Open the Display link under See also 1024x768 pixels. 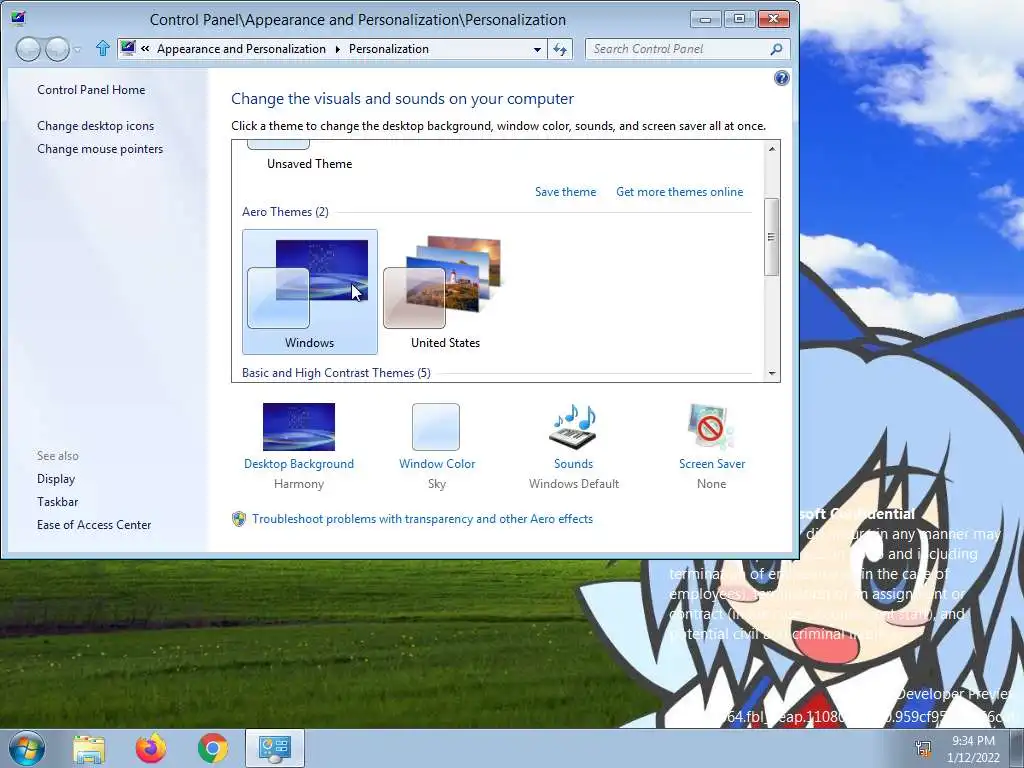pyautogui.click(x=56, y=479)
